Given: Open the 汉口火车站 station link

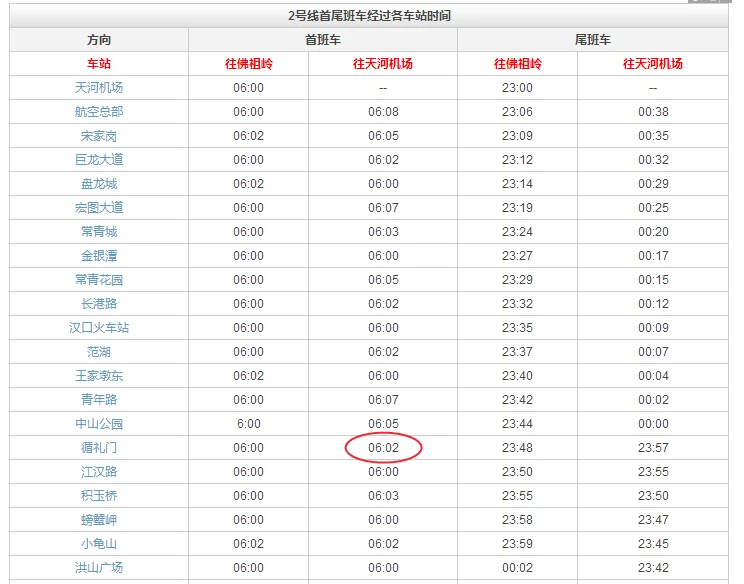Looking at the screenshot, I should (x=99, y=328).
